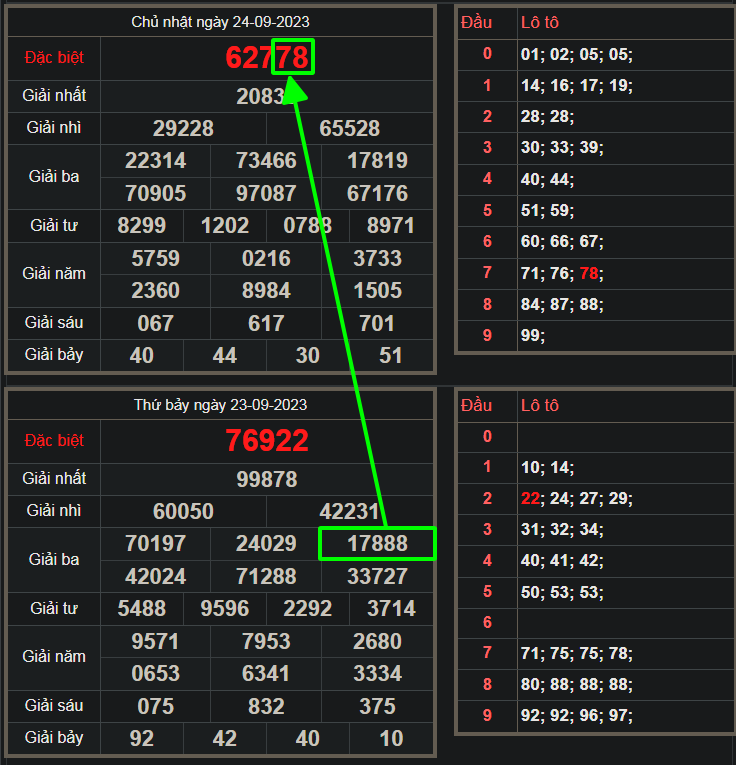The width and height of the screenshot is (736, 765).
Task: Select fifth prize number 7953
Action: pyautogui.click(x=267, y=641)
